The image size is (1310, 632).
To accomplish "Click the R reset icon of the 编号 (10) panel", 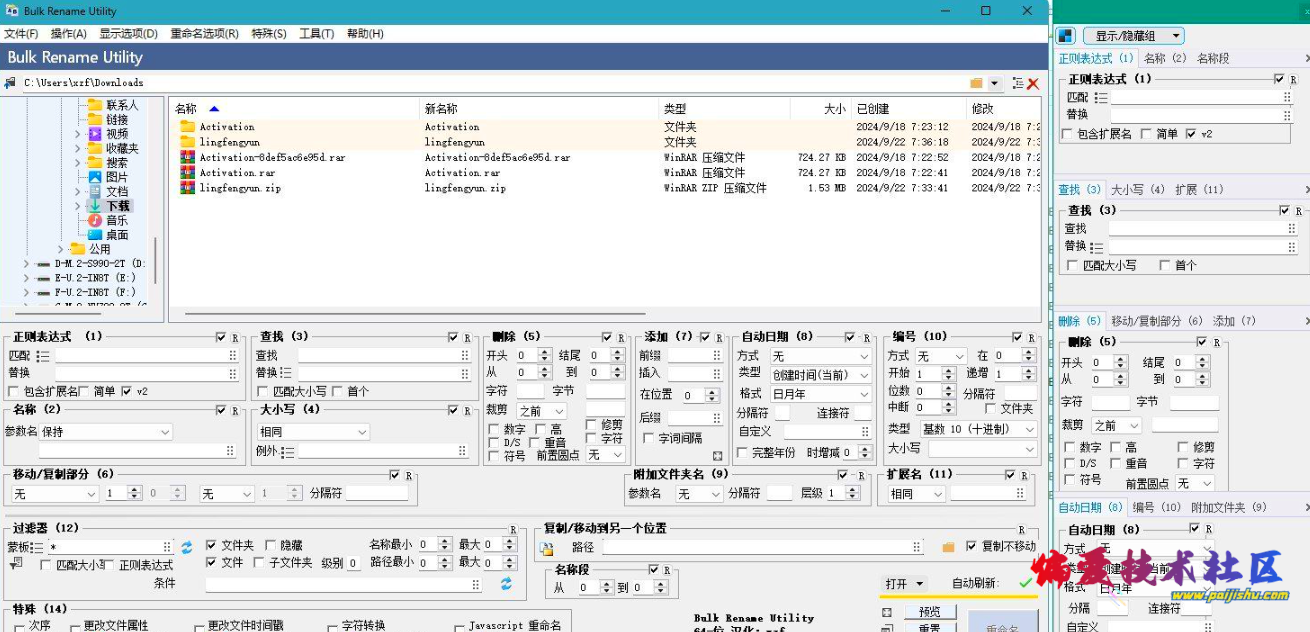I will 1031,338.
